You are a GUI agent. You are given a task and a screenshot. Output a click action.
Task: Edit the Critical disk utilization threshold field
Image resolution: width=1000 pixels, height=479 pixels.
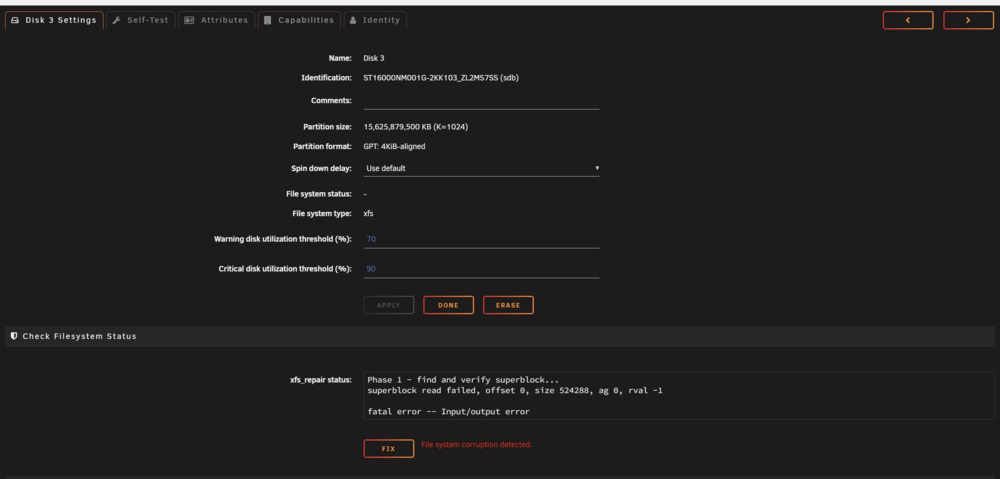click(x=482, y=269)
